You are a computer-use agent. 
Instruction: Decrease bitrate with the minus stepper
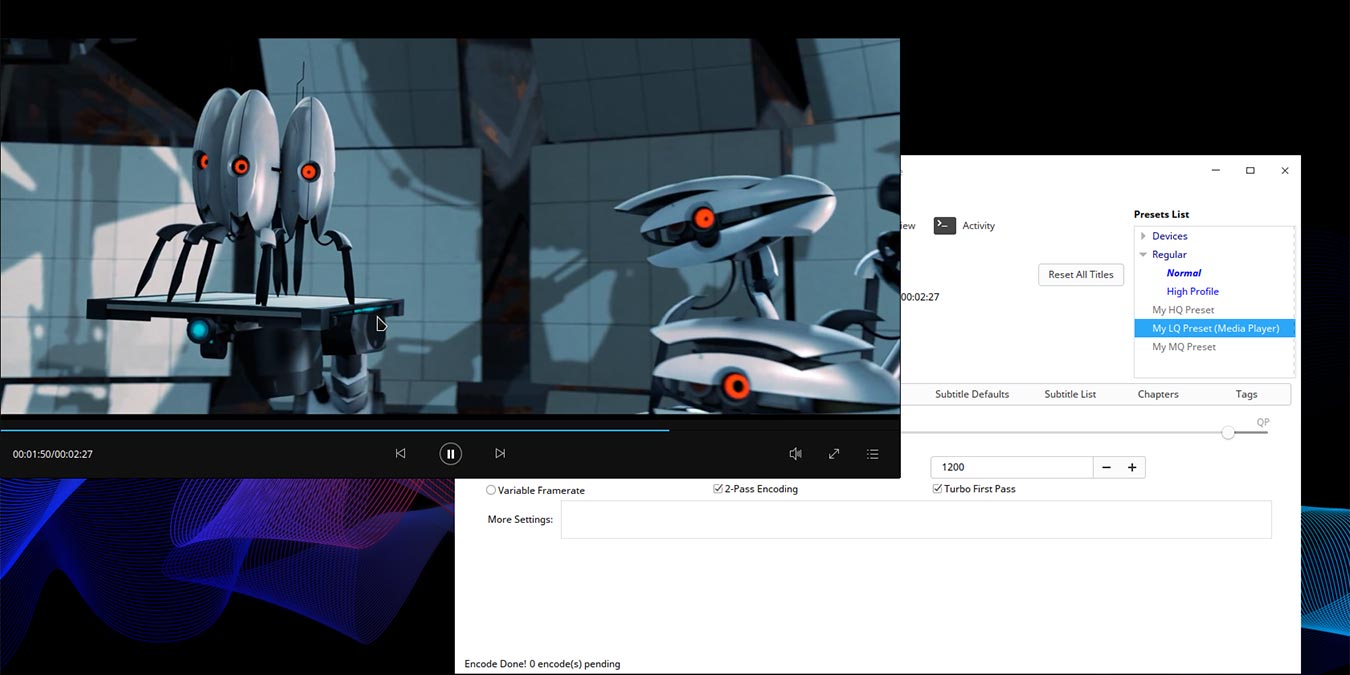[x=1107, y=466]
